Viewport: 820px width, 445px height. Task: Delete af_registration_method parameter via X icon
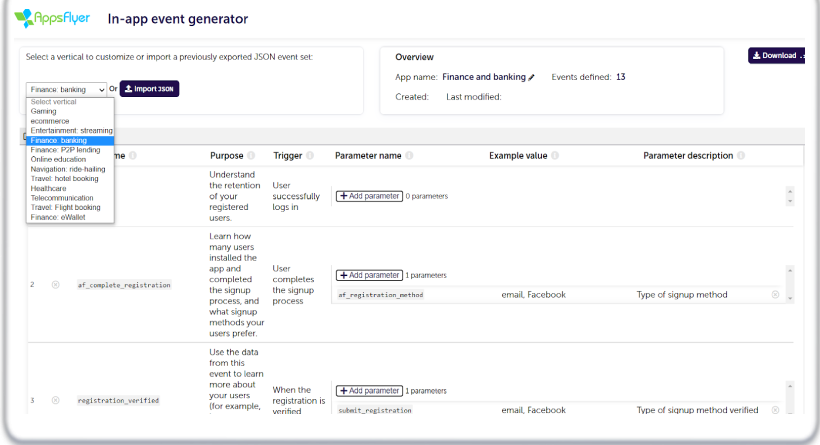(x=776, y=294)
